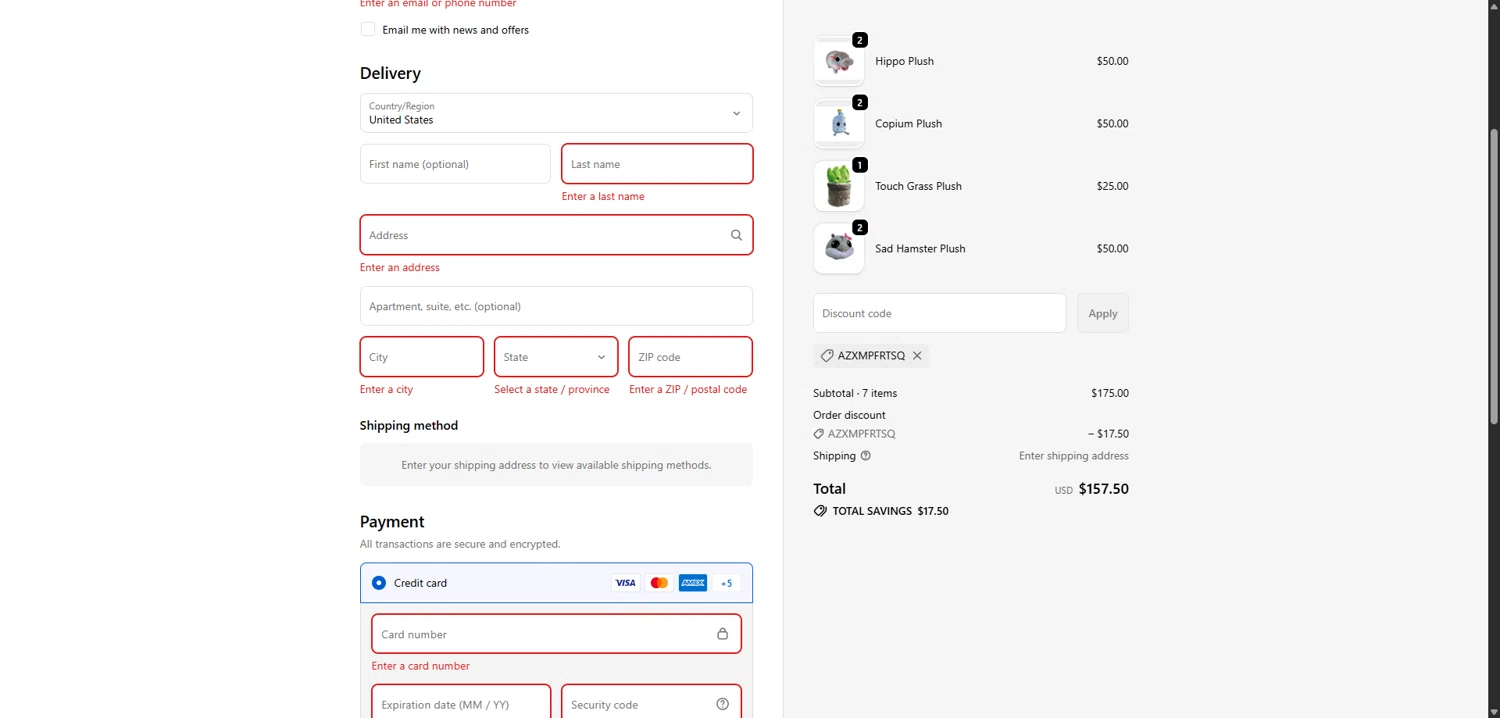Click the Delivery section heading
Screen dimensions: 1500x718
pyautogui.click(x=390, y=73)
